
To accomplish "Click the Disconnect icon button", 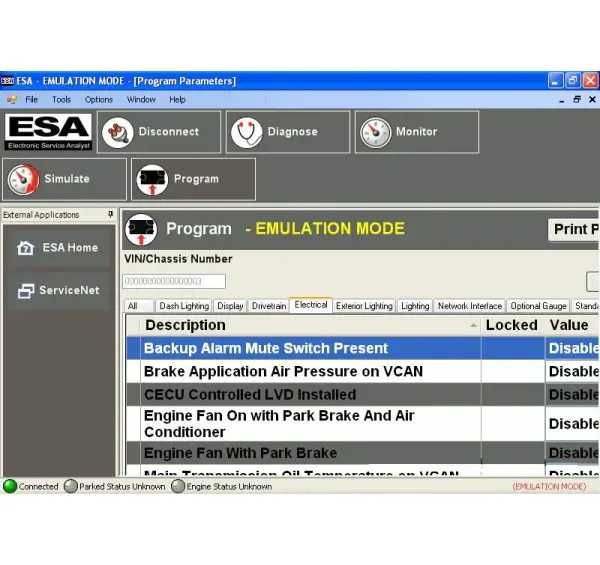I will (159, 132).
